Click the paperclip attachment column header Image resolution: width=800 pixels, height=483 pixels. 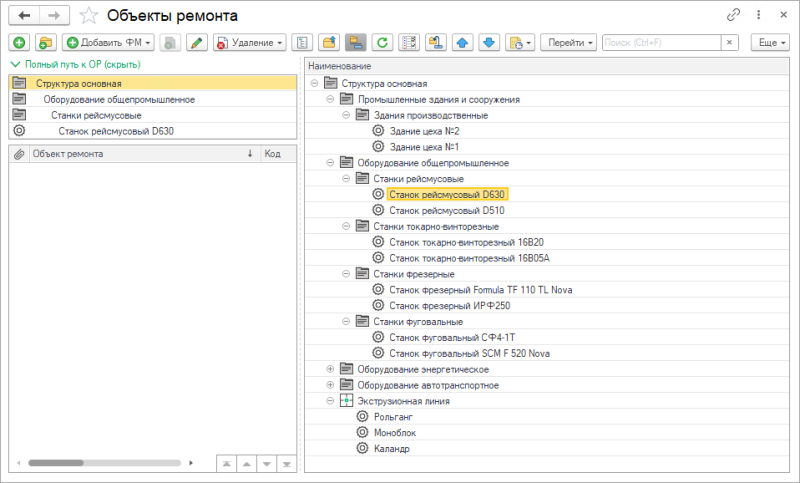coord(19,154)
